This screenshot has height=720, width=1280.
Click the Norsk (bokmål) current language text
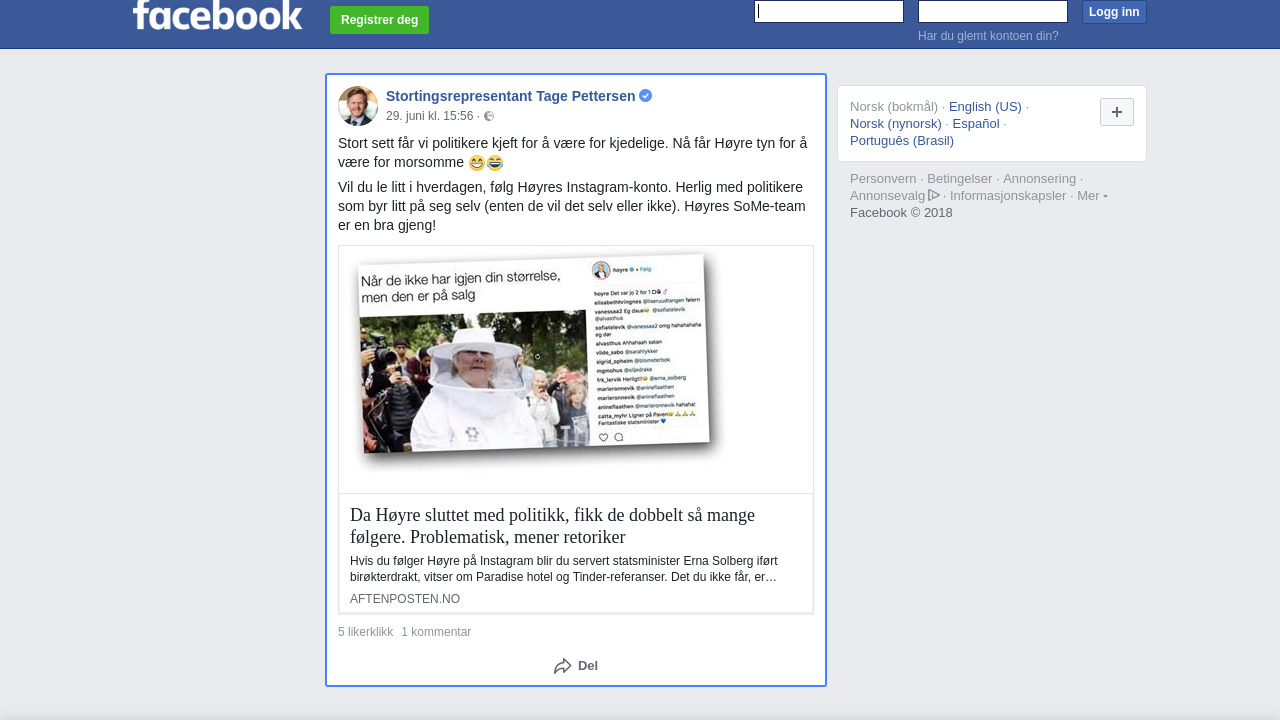(894, 107)
